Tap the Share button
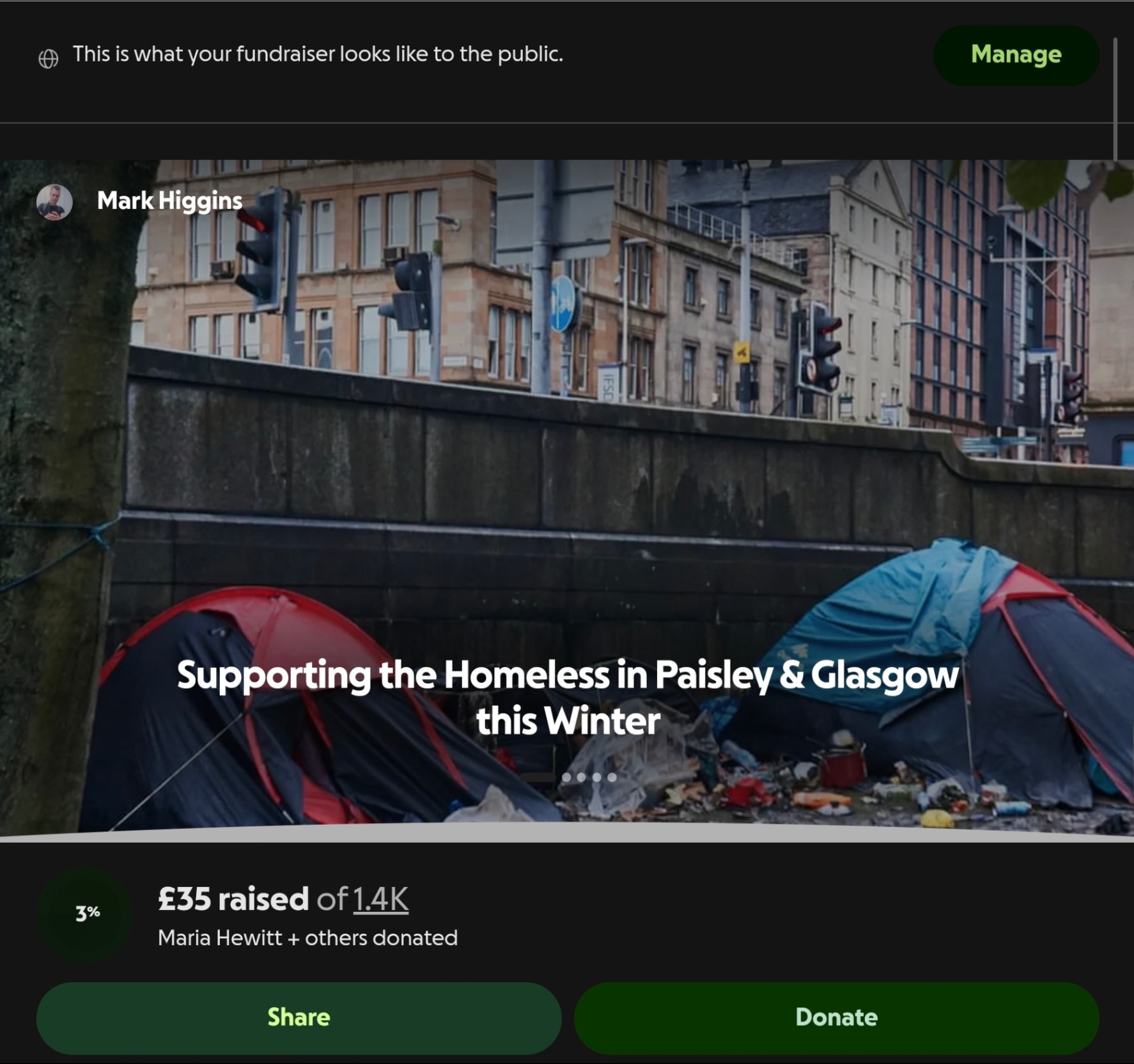The width and height of the screenshot is (1134, 1064). [x=299, y=1017]
